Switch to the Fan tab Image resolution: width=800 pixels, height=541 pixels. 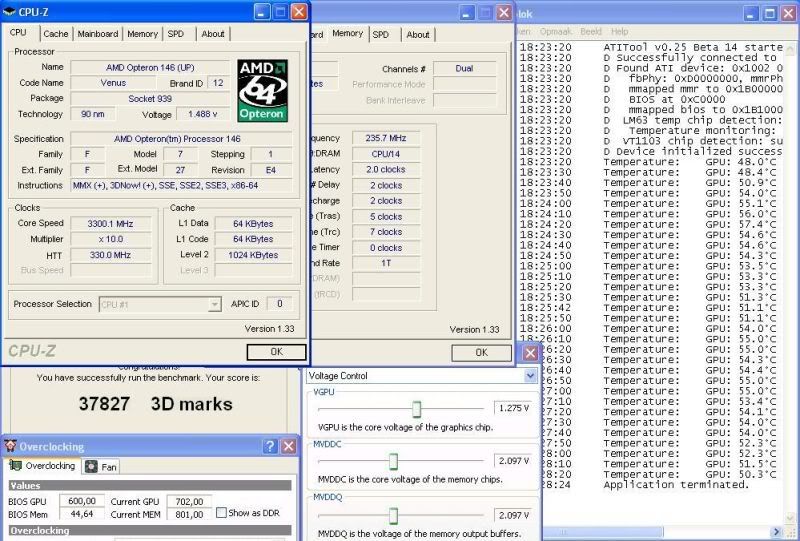pyautogui.click(x=101, y=466)
